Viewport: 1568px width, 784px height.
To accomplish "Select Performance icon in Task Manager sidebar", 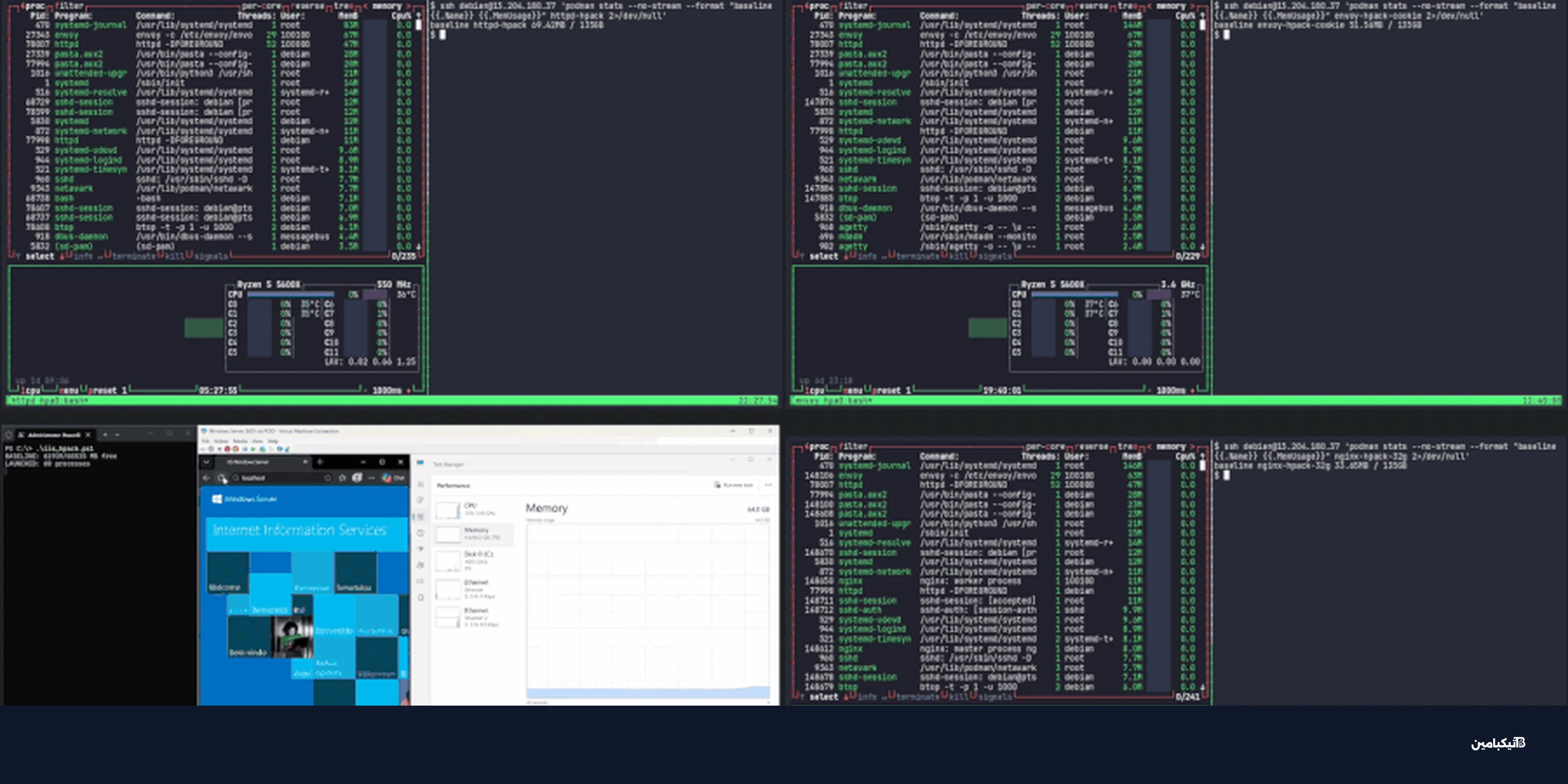I will 421,517.
